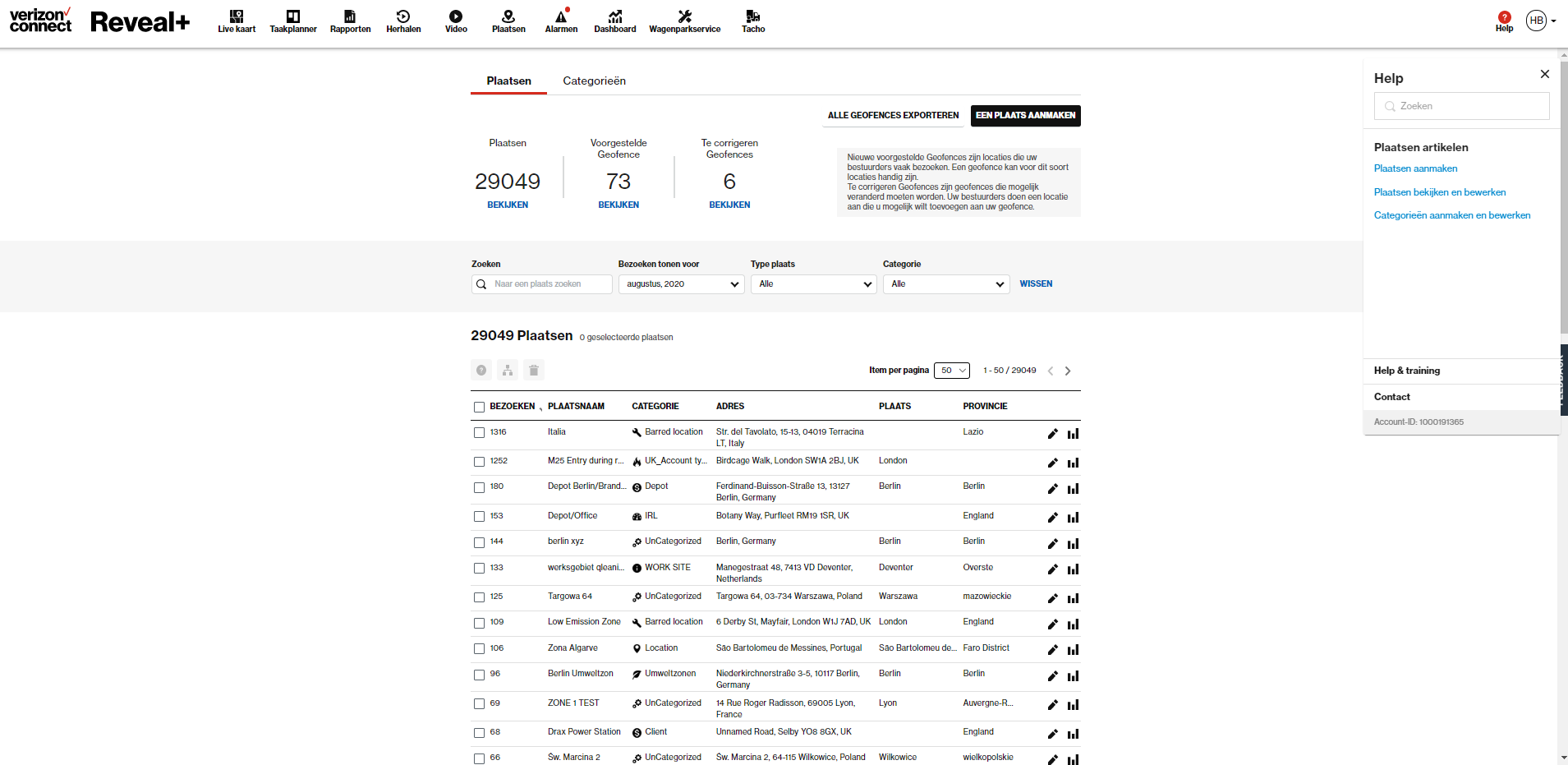Click the trash delete icon above table
Image resolution: width=1568 pixels, height=765 pixels.
(534, 371)
